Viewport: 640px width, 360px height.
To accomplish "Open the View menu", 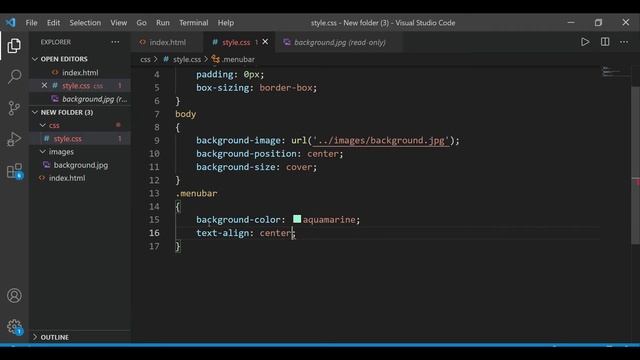I will pos(118,23).
